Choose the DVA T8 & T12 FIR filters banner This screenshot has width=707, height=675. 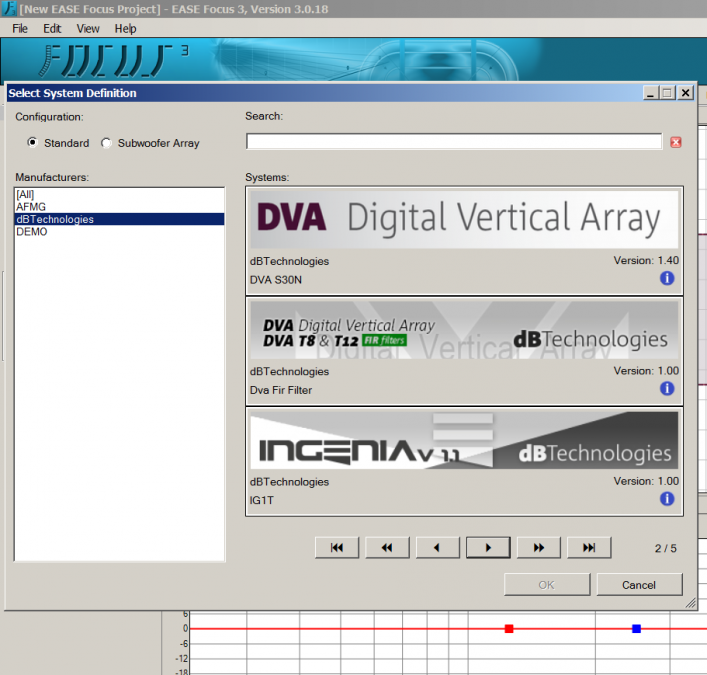tap(464, 330)
